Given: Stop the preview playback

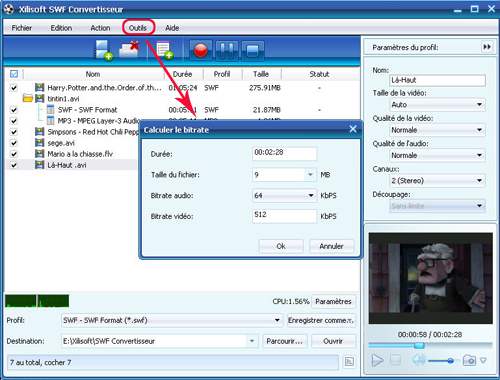Looking at the screenshot, I should (x=395, y=360).
